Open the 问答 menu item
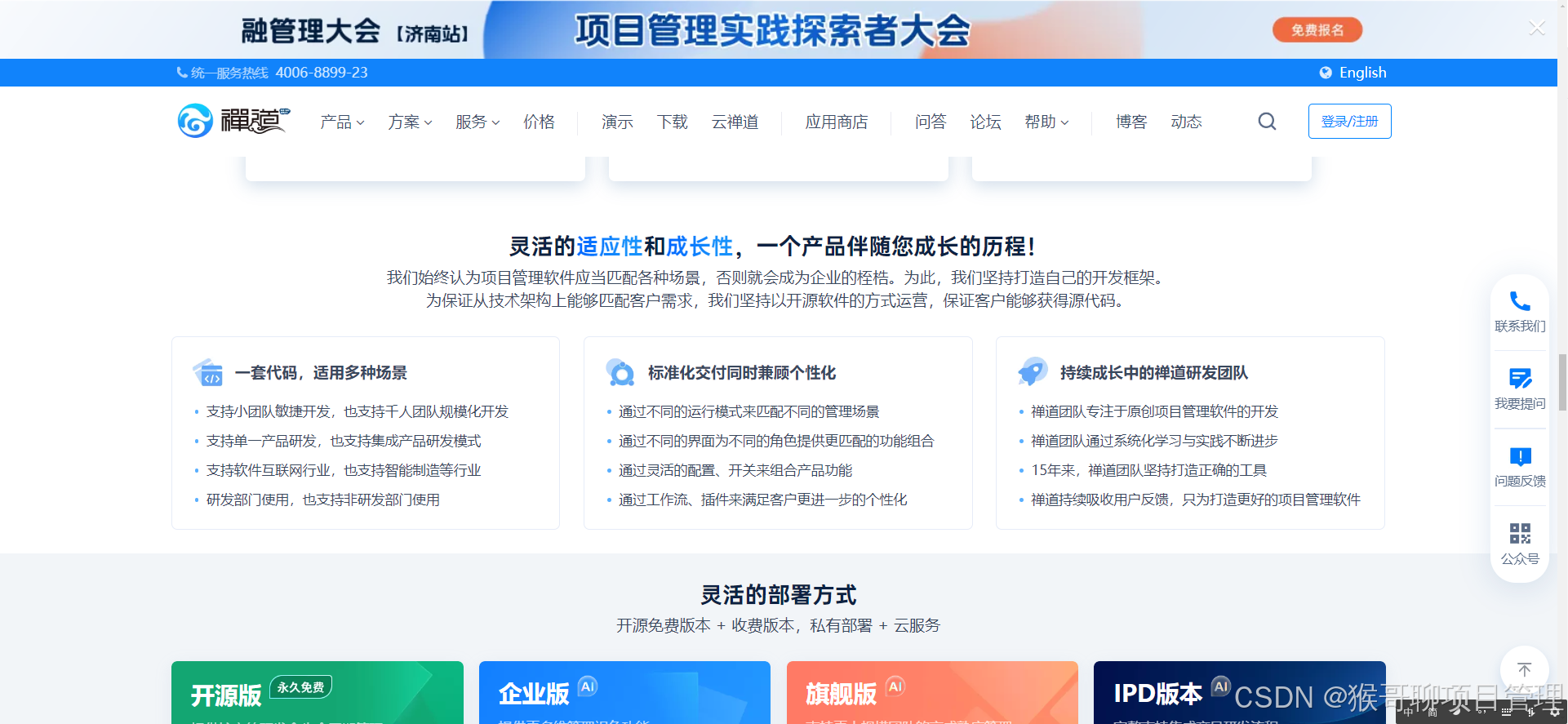This screenshot has width=1568, height=724. (x=931, y=122)
